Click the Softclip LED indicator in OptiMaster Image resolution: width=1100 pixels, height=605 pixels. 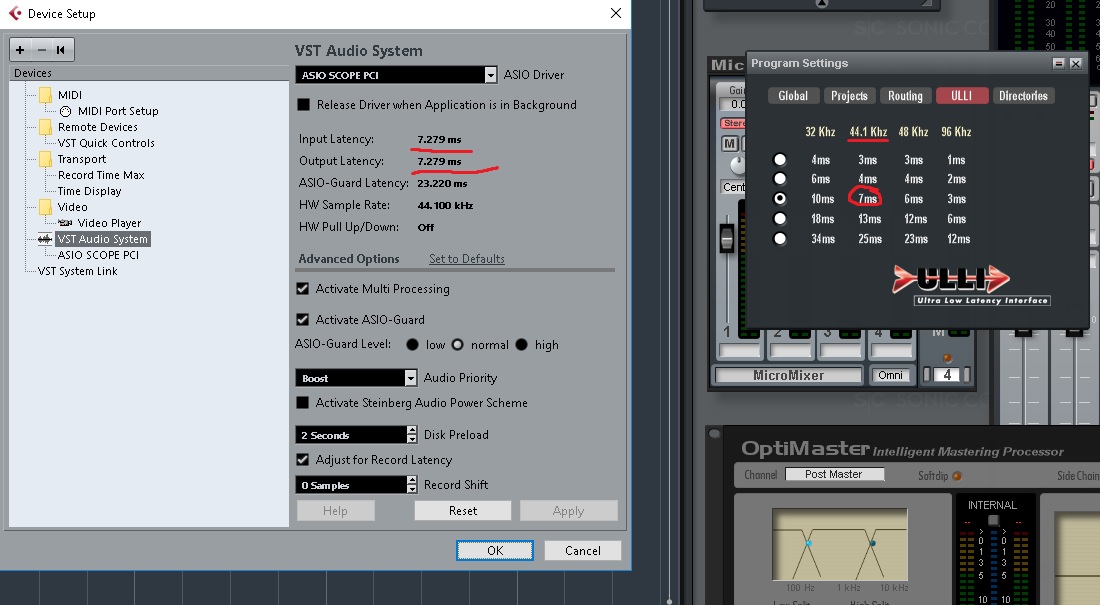point(957,476)
